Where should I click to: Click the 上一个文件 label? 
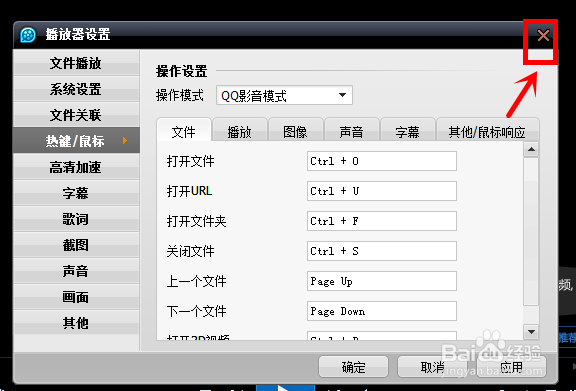click(x=196, y=282)
